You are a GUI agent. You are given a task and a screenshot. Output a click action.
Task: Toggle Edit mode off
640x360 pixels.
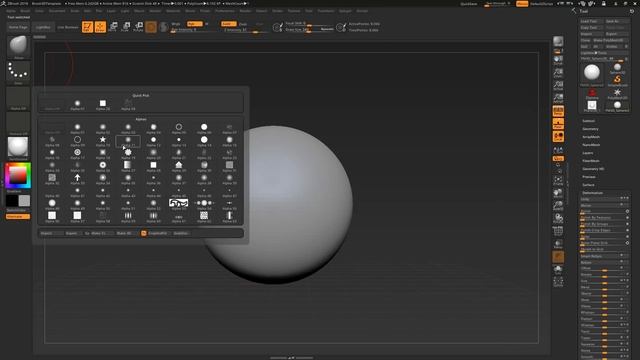[x=88, y=27]
